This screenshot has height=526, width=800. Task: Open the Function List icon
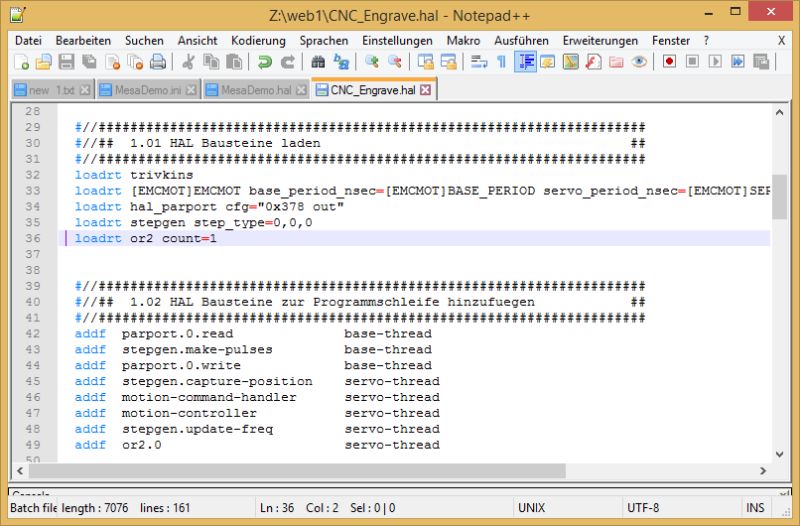[x=593, y=62]
